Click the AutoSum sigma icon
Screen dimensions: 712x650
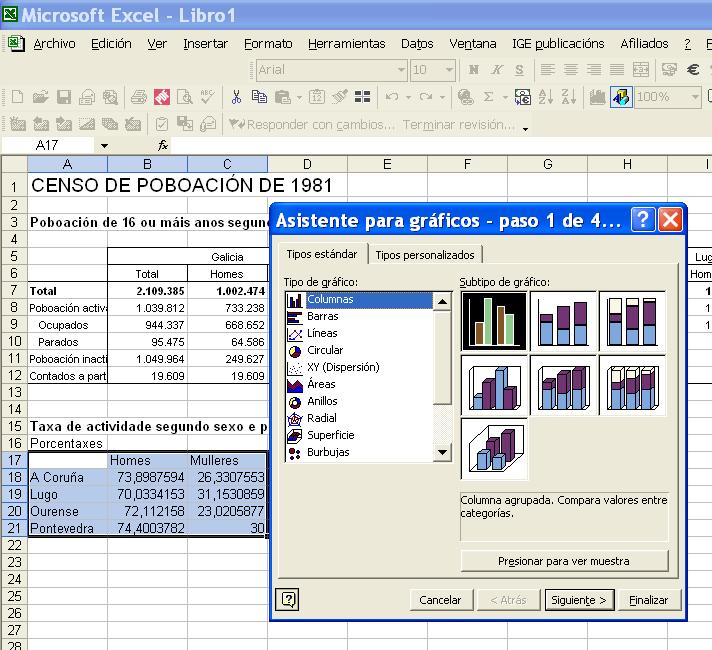pyautogui.click(x=489, y=97)
